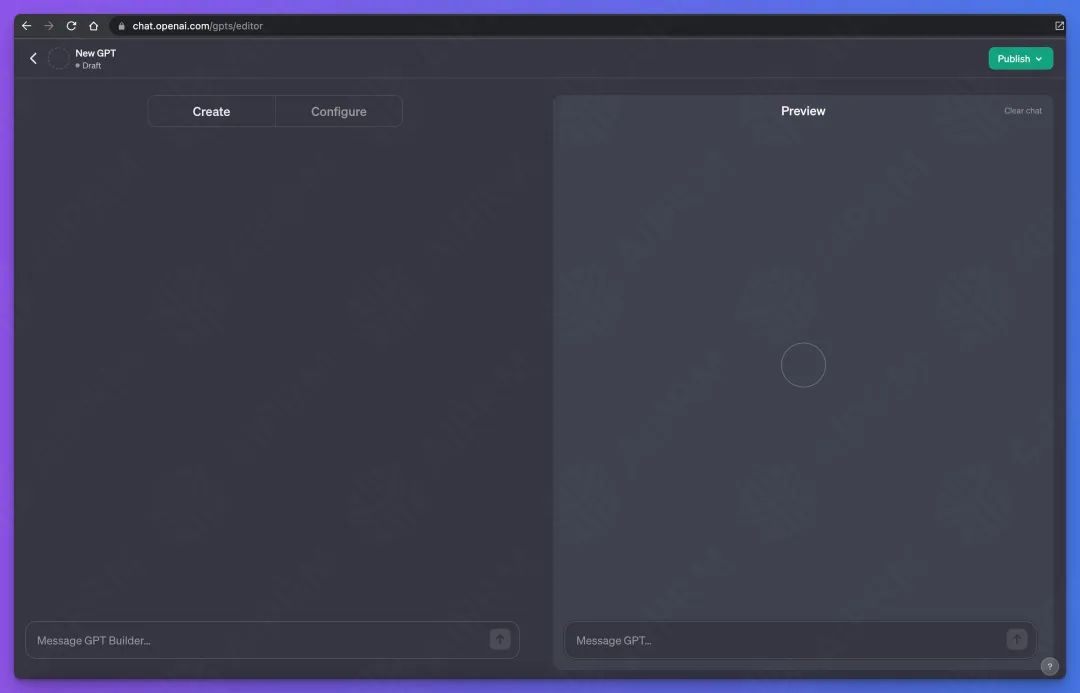Open the green Publish dropdown

[x=1020, y=59]
